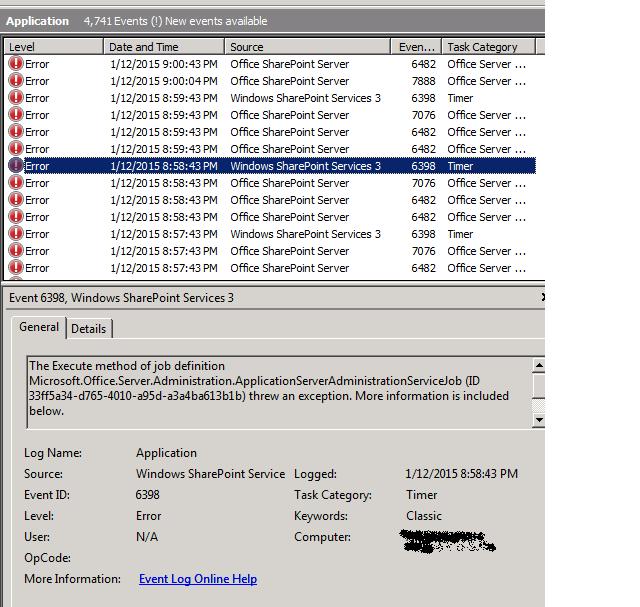This screenshot has height=607, width=640.
Task: Sort events by Level column header
Action: [53, 47]
